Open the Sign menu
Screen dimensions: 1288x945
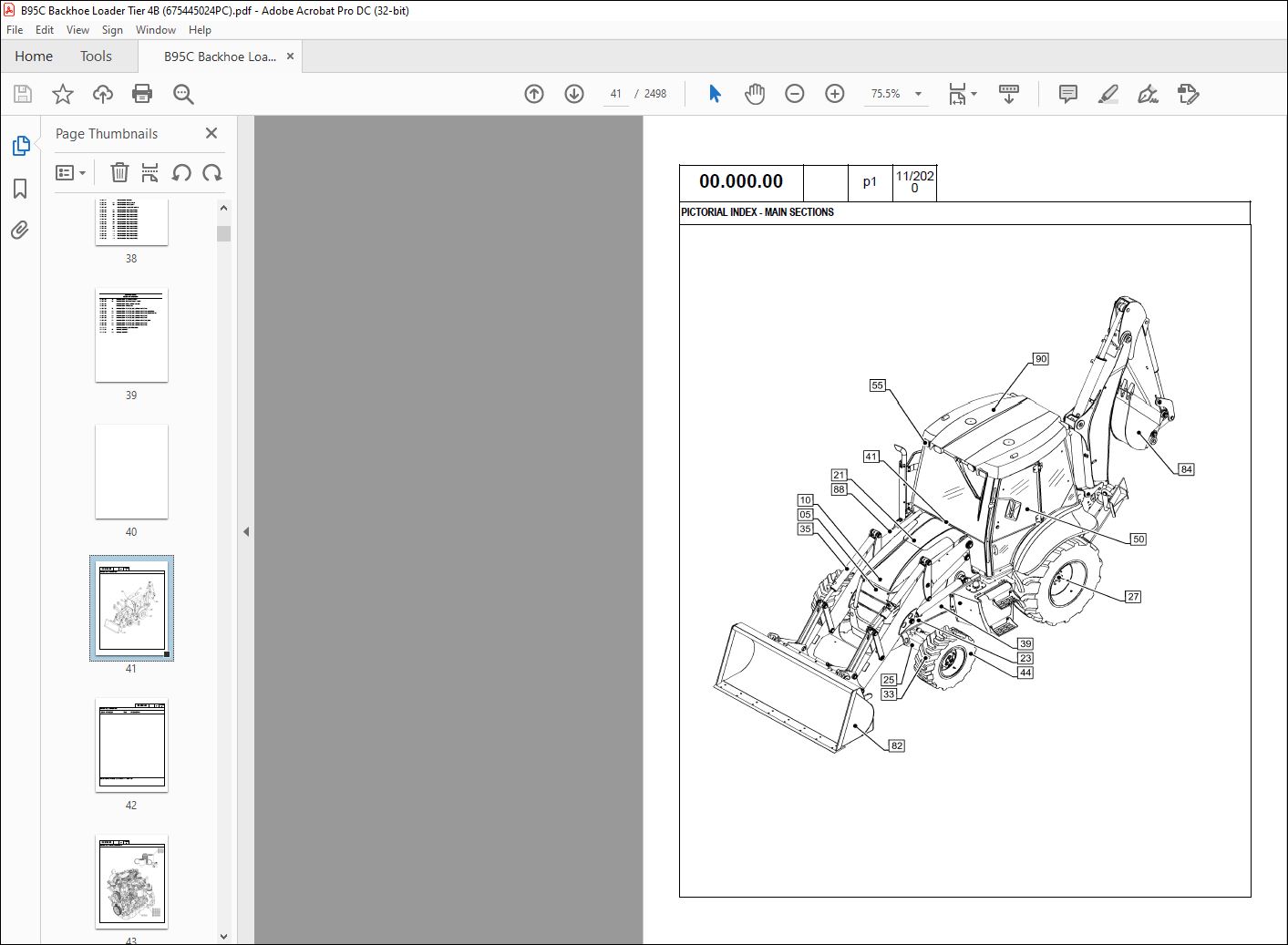coord(112,30)
